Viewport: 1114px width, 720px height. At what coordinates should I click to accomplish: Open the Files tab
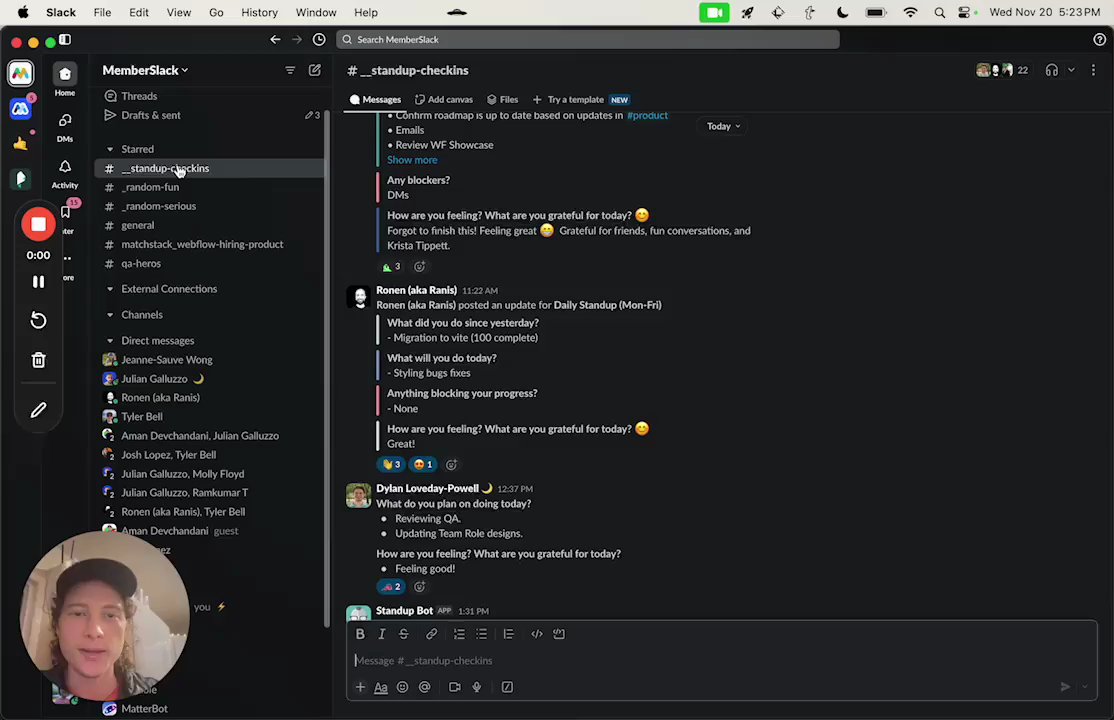pyautogui.click(x=502, y=100)
